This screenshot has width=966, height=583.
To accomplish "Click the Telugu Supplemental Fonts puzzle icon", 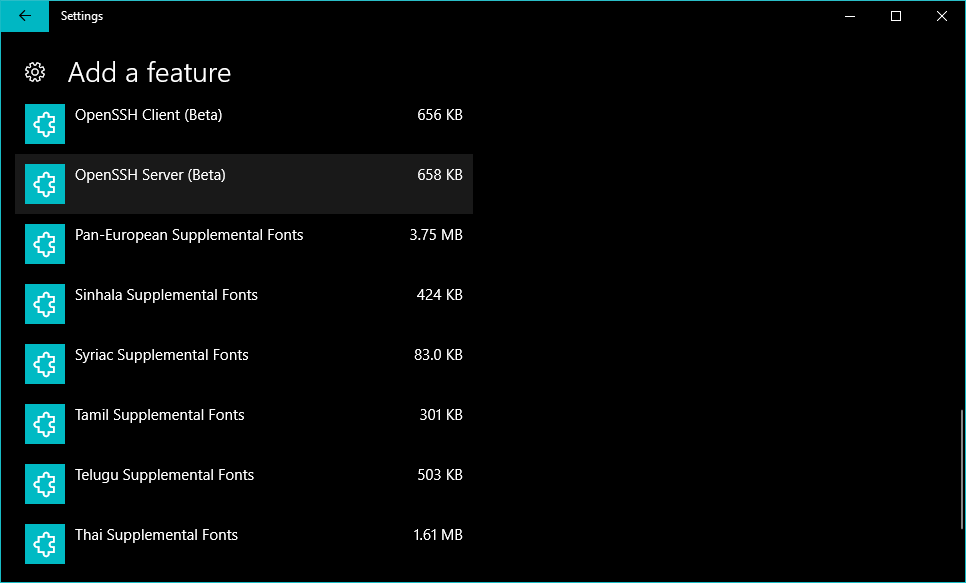I will tap(45, 484).
